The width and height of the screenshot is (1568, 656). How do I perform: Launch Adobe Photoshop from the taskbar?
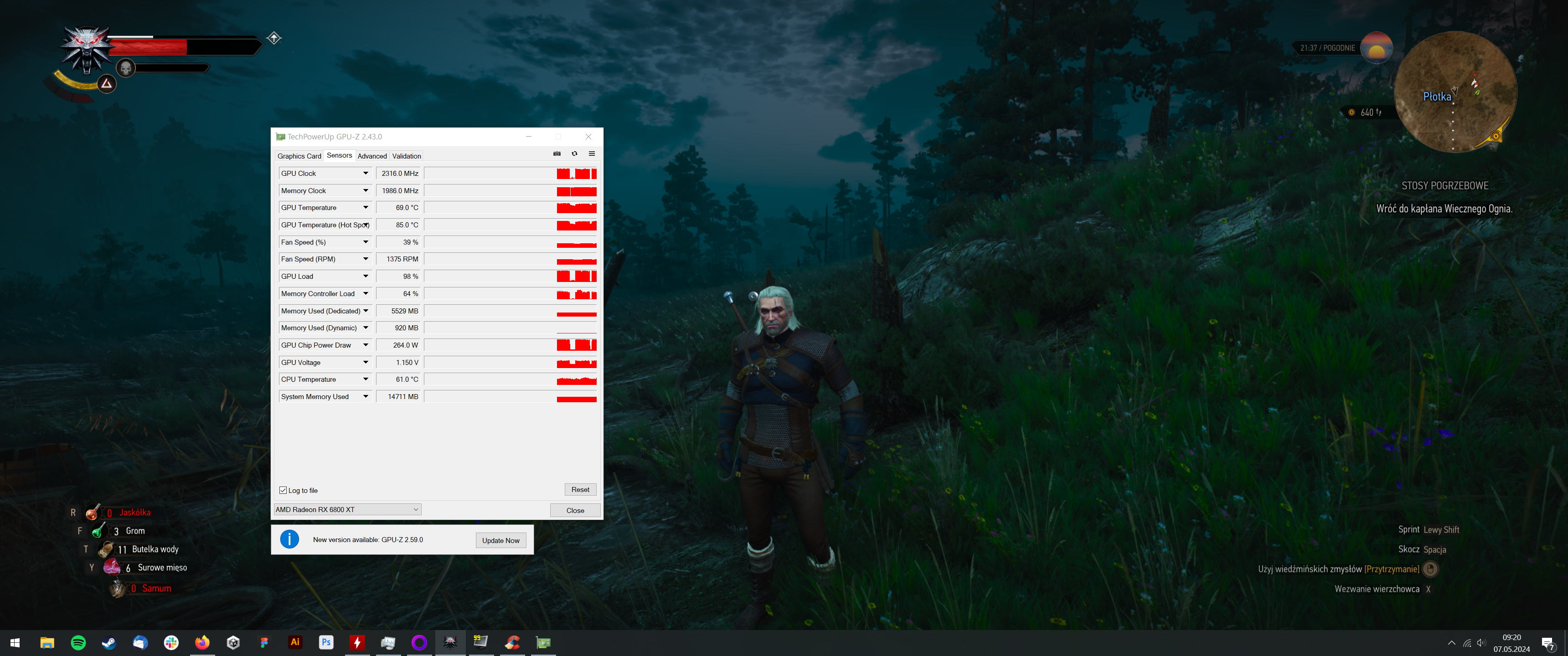pyautogui.click(x=326, y=643)
